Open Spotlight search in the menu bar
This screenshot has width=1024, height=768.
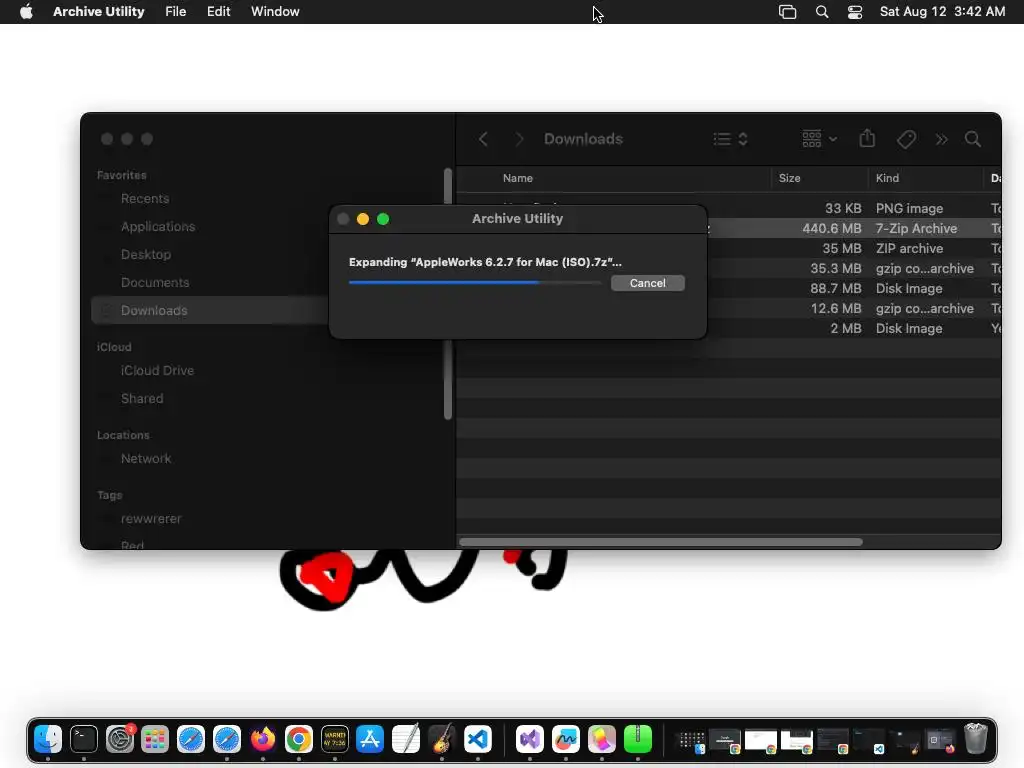(822, 12)
